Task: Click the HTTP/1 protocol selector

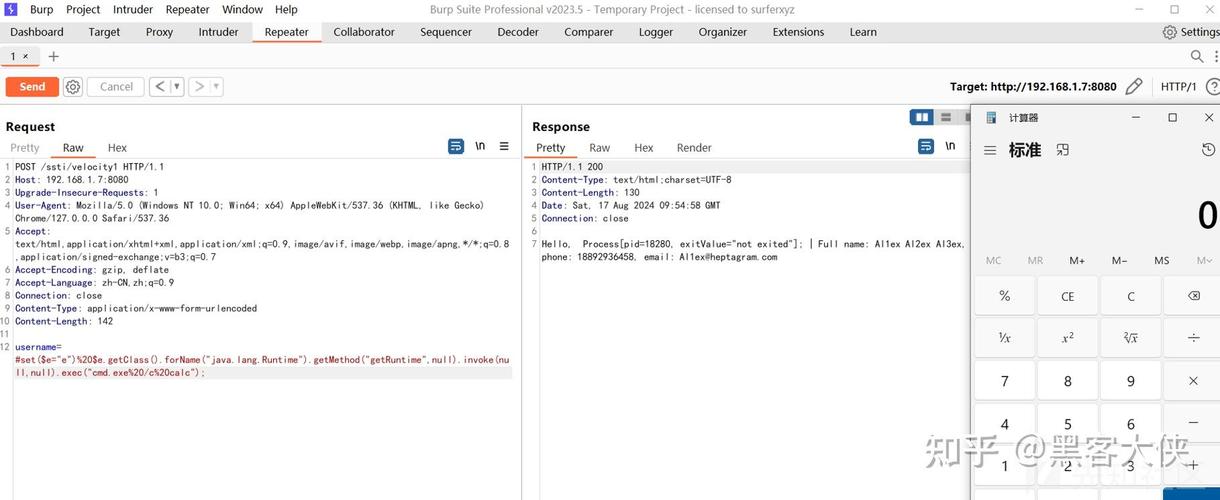Action: coord(1179,87)
